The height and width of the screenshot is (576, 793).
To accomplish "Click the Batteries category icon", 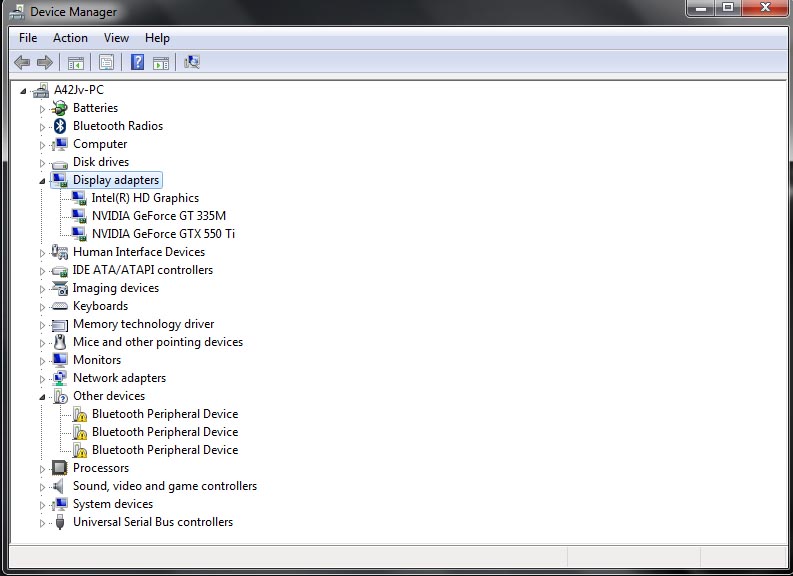I will (x=60, y=108).
